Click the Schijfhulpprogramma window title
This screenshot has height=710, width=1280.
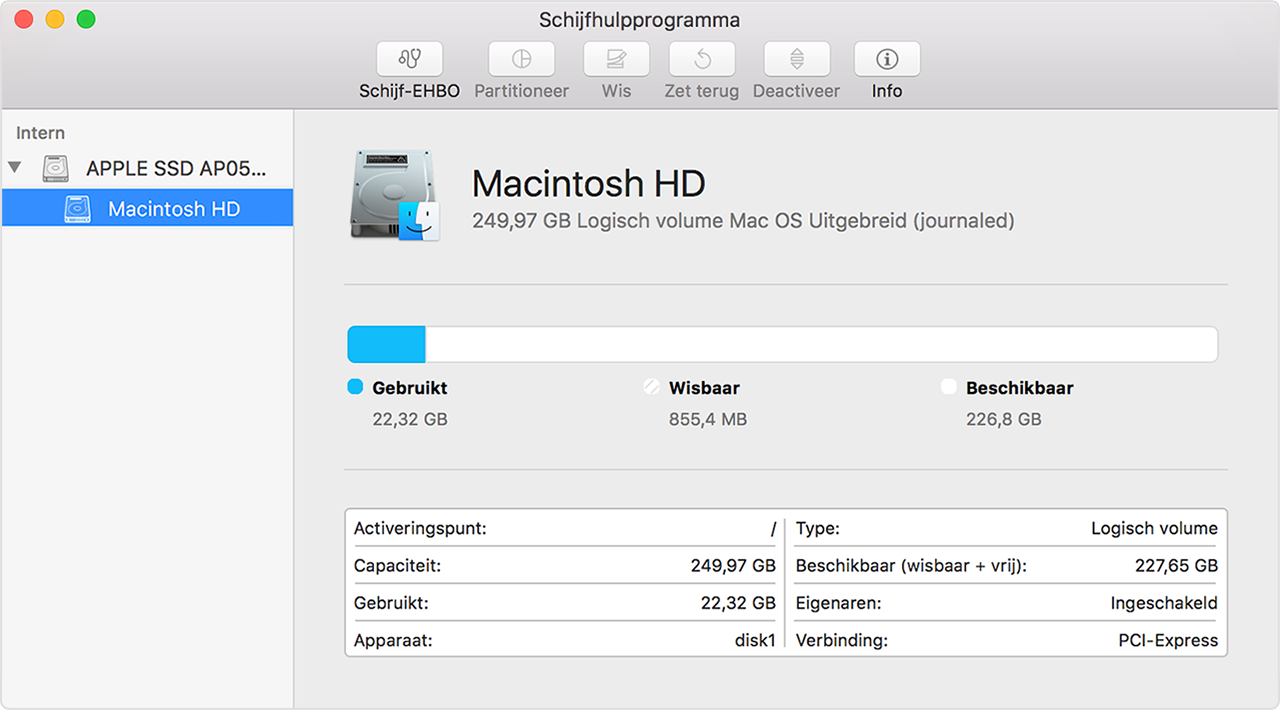[x=640, y=20]
